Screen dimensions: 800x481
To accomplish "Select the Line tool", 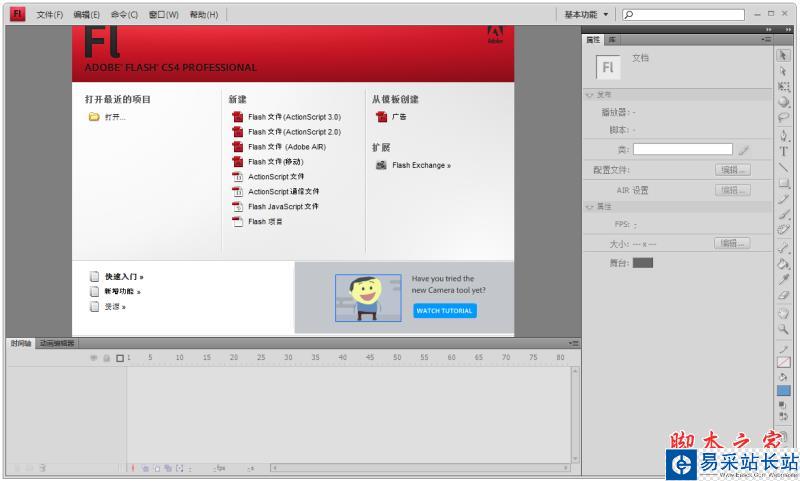I will 783,167.
